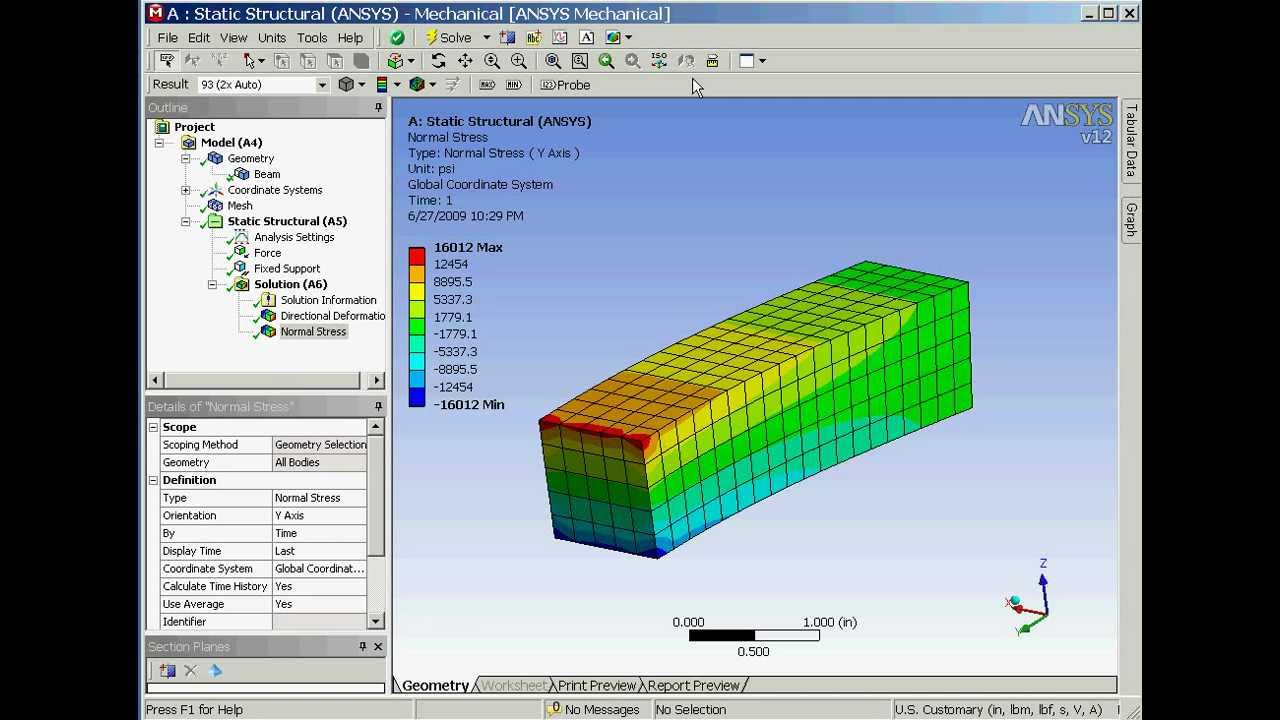Toggle the Label tool icon
Viewport: 1280px width, 720px height.
(x=167, y=61)
